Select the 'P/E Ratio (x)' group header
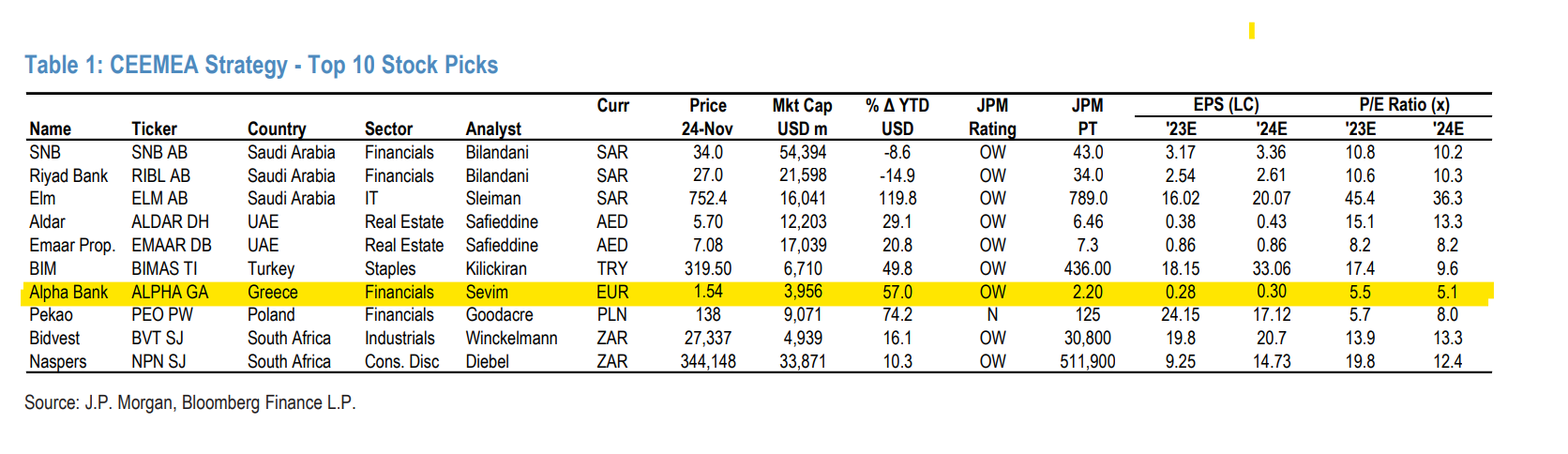The width and height of the screenshot is (1568, 454). coord(1404,105)
